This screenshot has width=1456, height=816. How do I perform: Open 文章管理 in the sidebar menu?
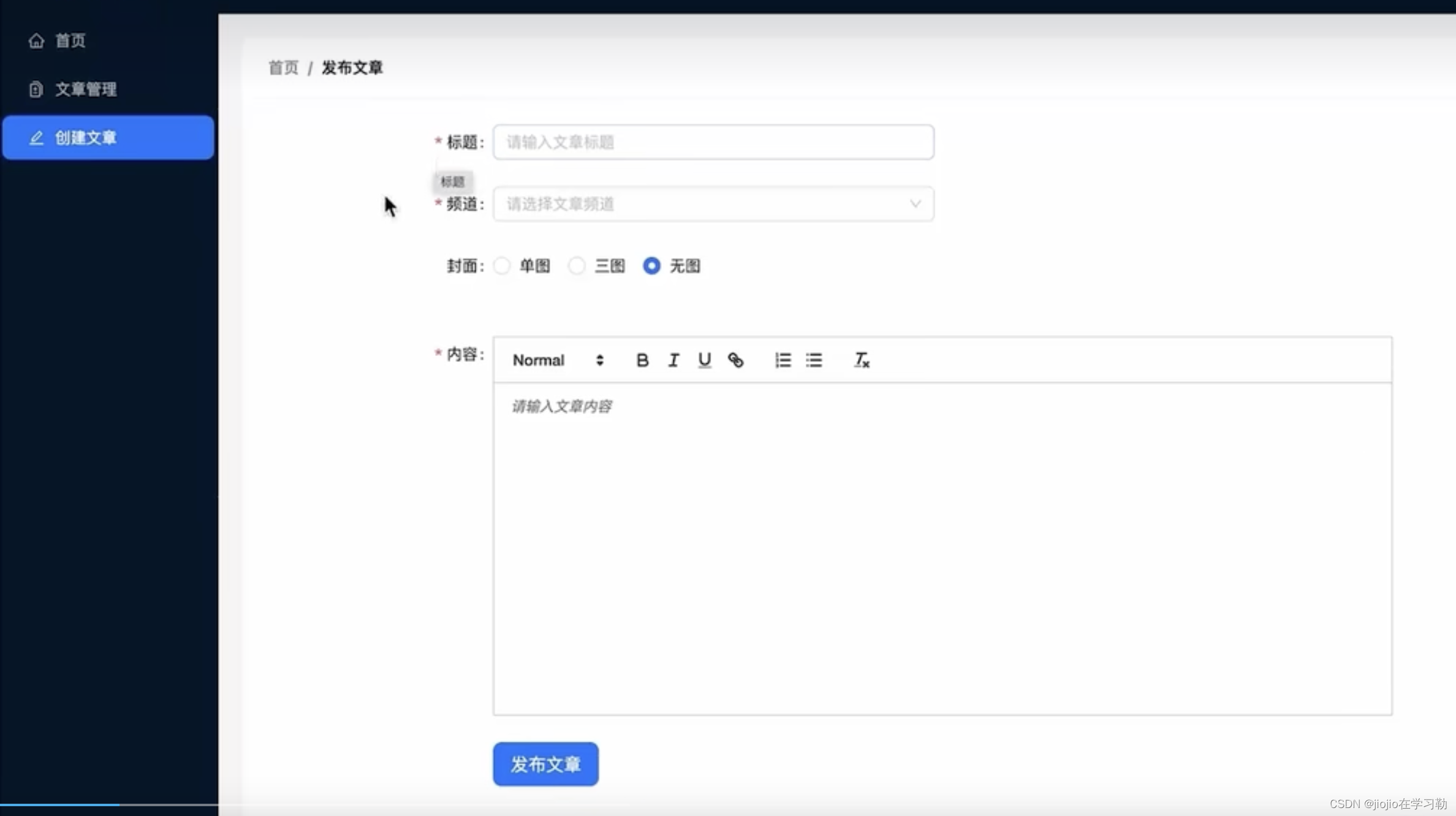click(x=108, y=89)
